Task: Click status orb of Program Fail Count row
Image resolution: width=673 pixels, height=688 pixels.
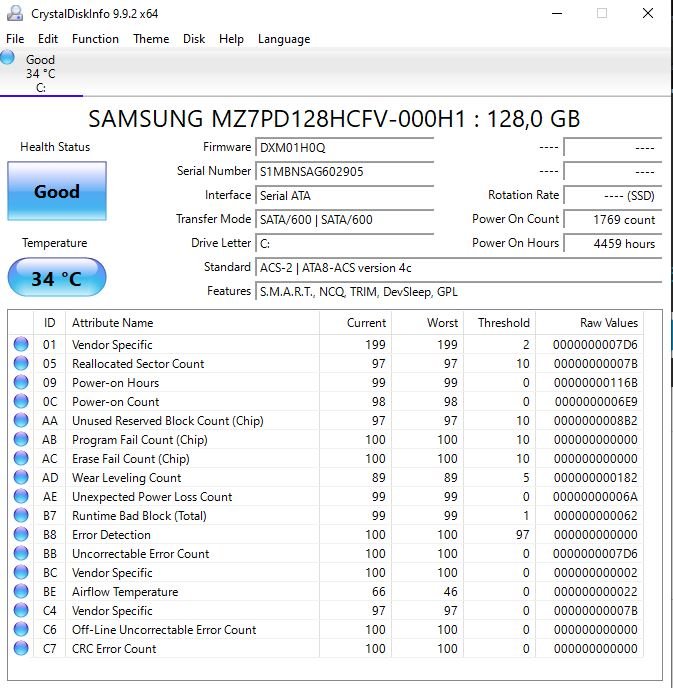Action: (x=21, y=439)
